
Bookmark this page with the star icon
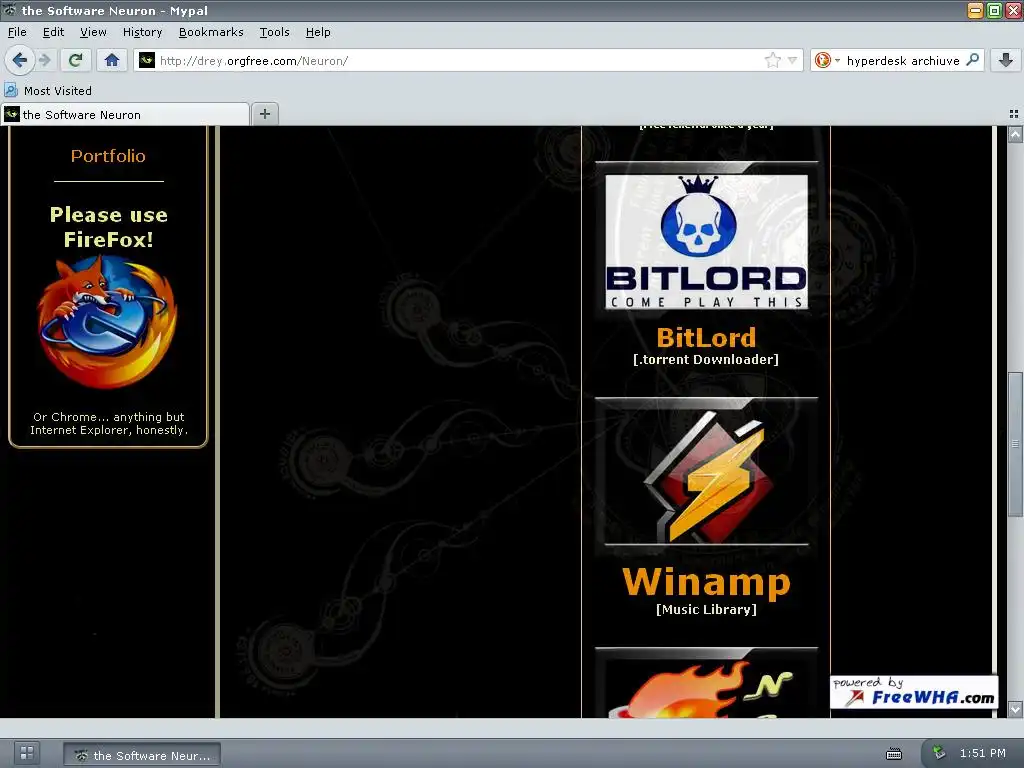click(773, 61)
